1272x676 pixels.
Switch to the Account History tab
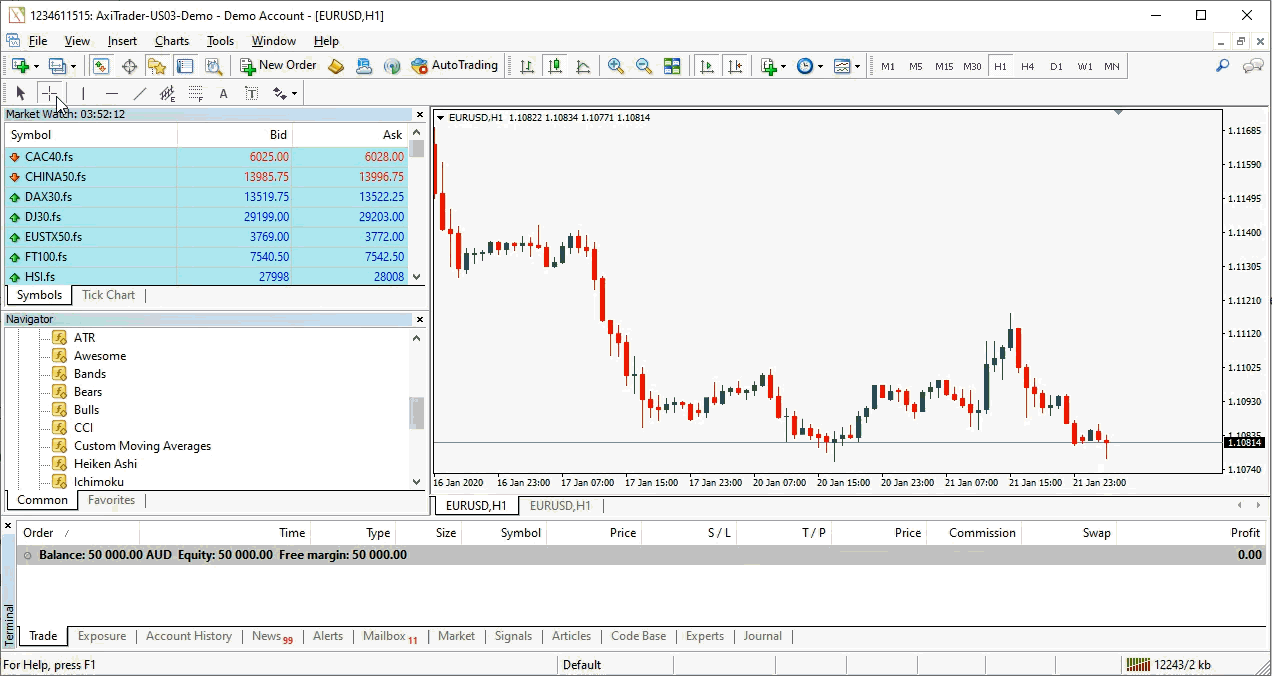(x=188, y=636)
